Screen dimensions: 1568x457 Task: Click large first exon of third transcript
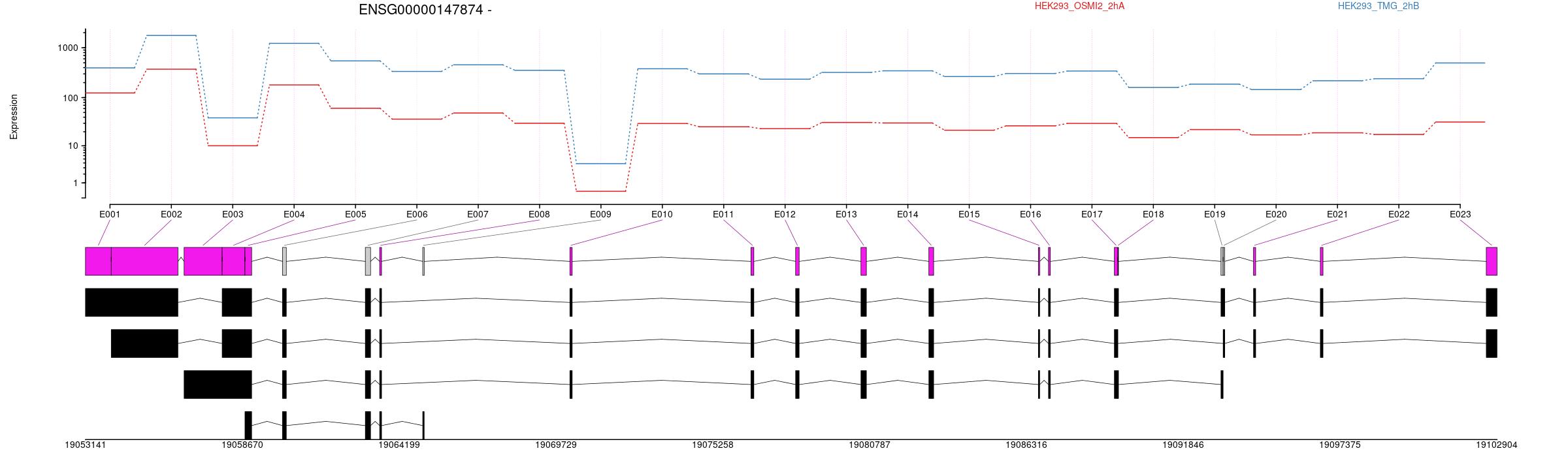(x=218, y=385)
